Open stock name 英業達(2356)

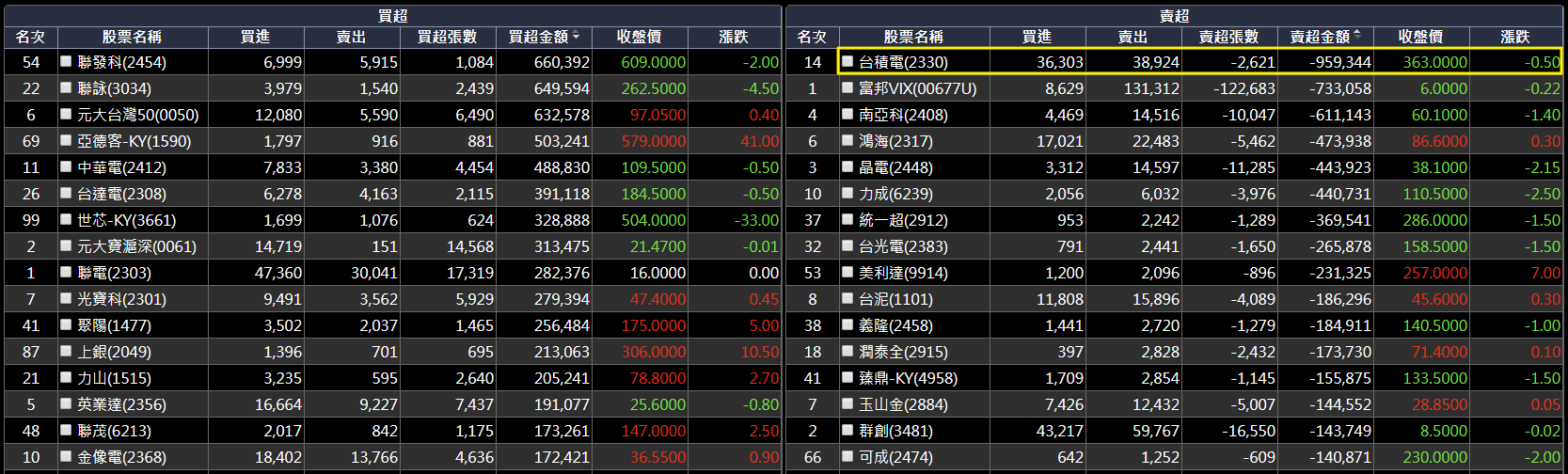coord(122,404)
